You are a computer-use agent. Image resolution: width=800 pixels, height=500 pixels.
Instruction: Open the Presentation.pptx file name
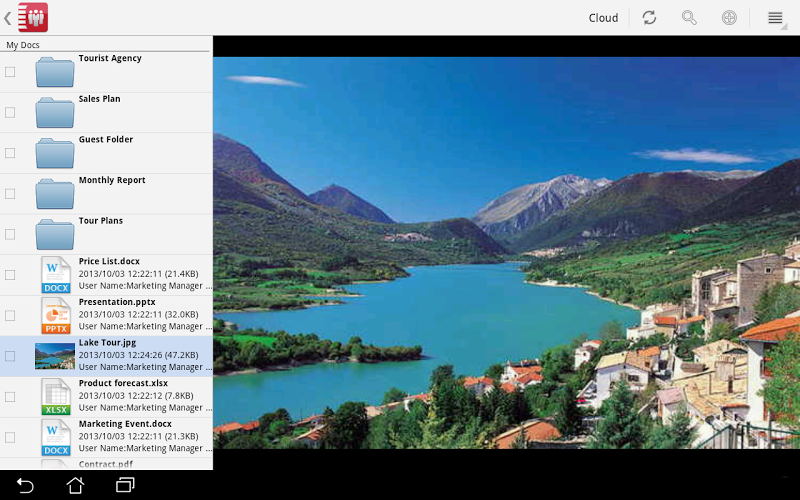pos(117,302)
